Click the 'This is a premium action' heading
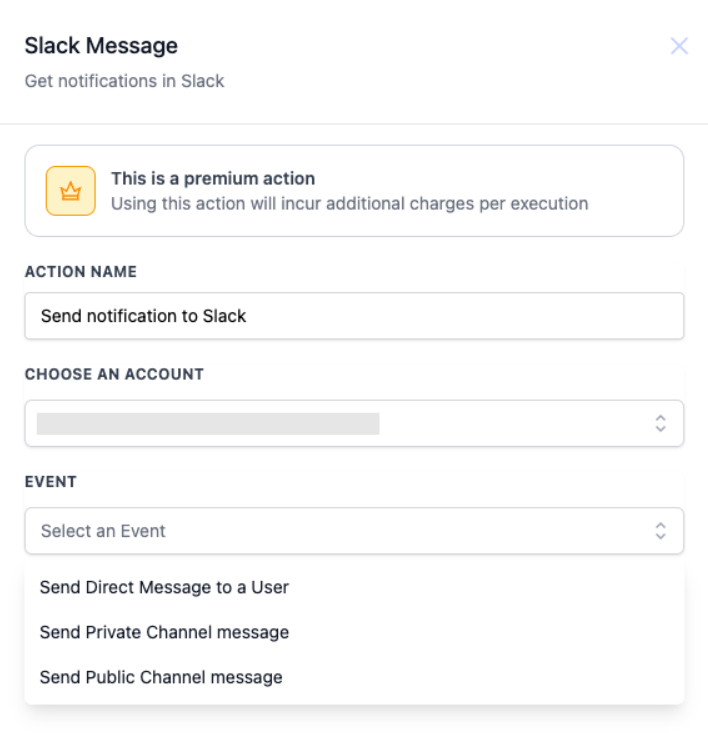Image resolution: width=708 pixels, height=733 pixels. pos(213,179)
